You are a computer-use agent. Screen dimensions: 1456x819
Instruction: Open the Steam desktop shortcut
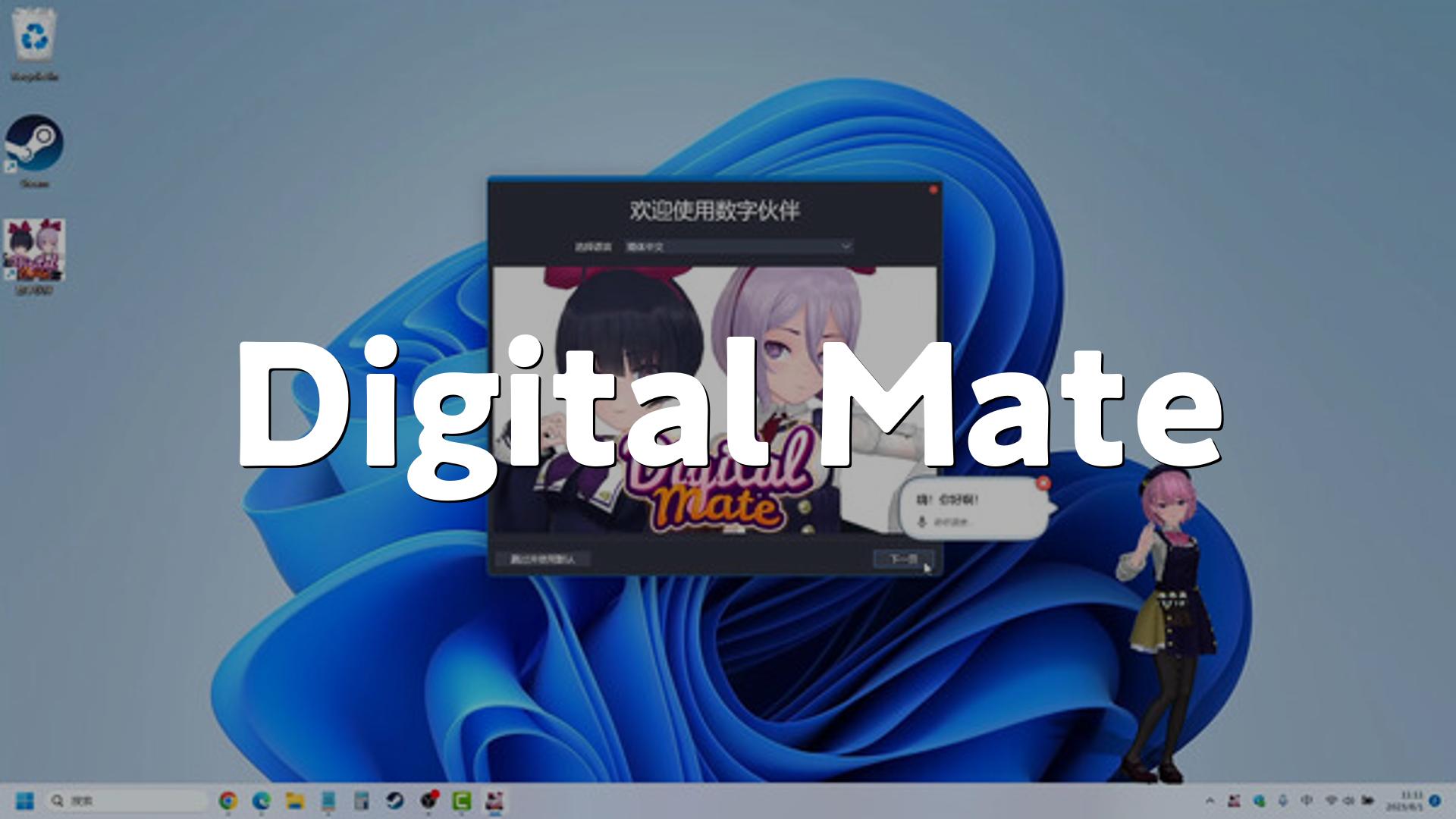pyautogui.click(x=34, y=144)
